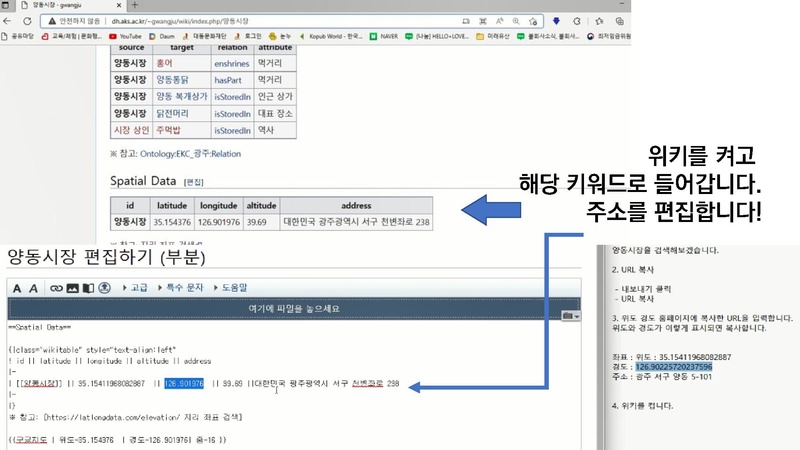Open browser collections icon
The height and width of the screenshot is (450, 800).
click(x=619, y=21)
